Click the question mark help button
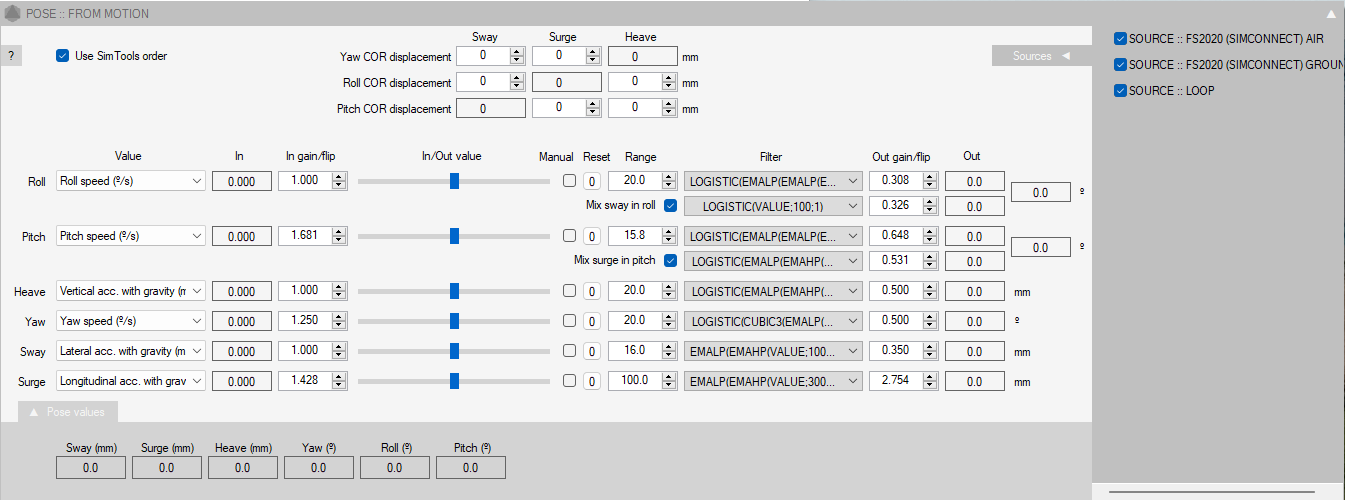The height and width of the screenshot is (500, 1345). coord(11,56)
